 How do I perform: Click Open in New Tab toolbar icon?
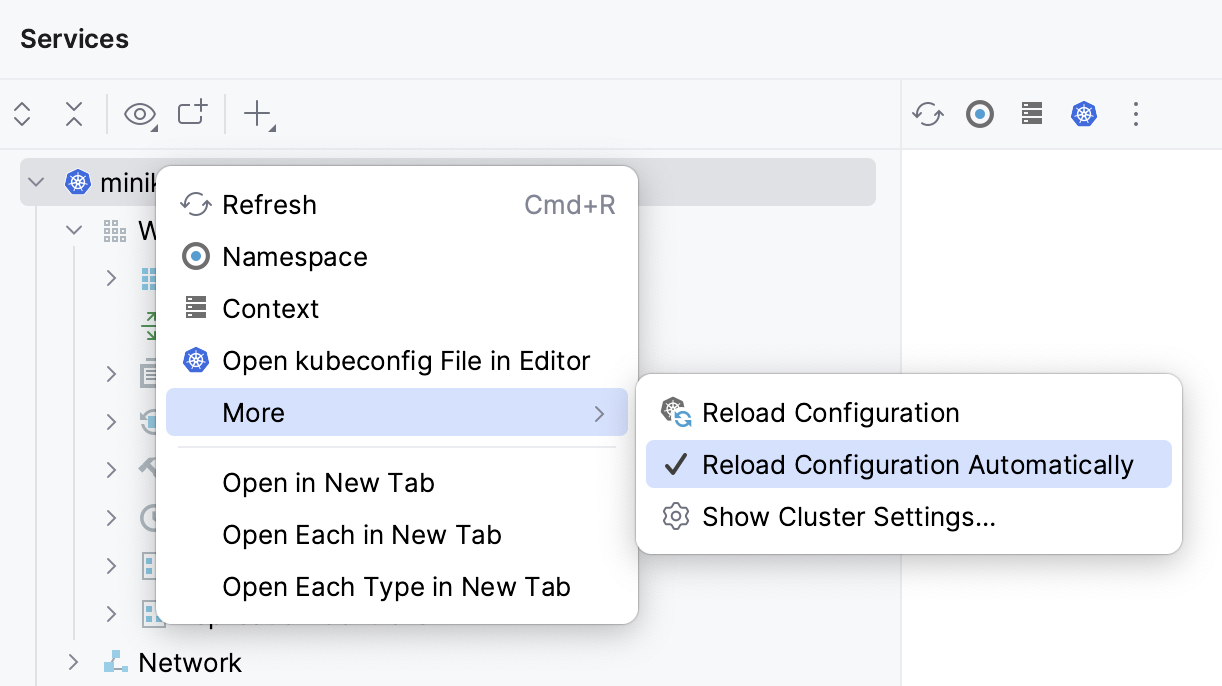192,113
